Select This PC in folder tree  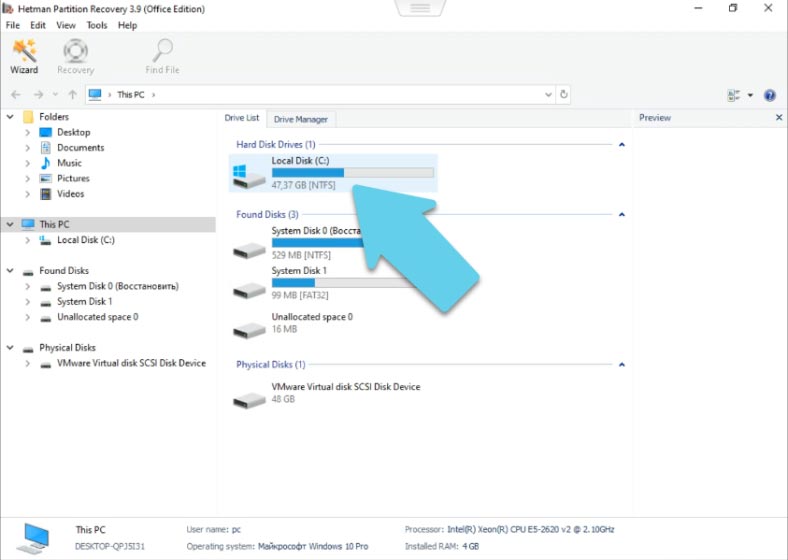click(54, 224)
